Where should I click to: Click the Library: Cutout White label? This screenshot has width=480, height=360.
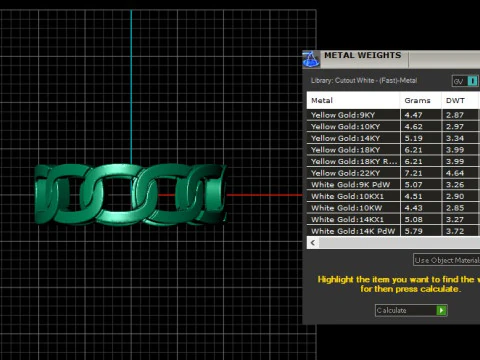(364, 81)
